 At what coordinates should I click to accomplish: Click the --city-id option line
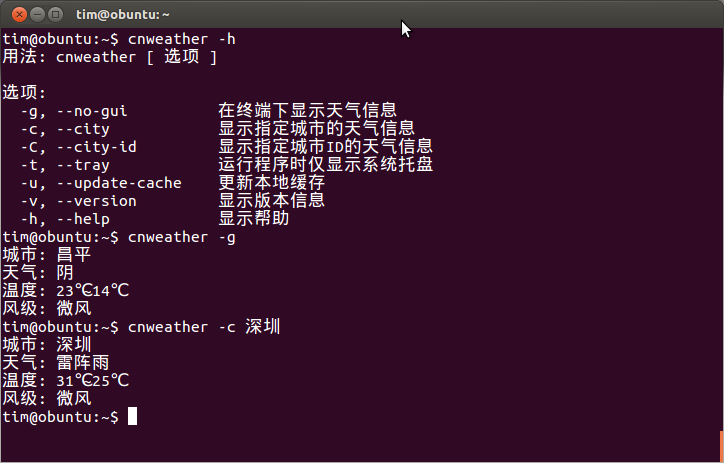coord(226,147)
